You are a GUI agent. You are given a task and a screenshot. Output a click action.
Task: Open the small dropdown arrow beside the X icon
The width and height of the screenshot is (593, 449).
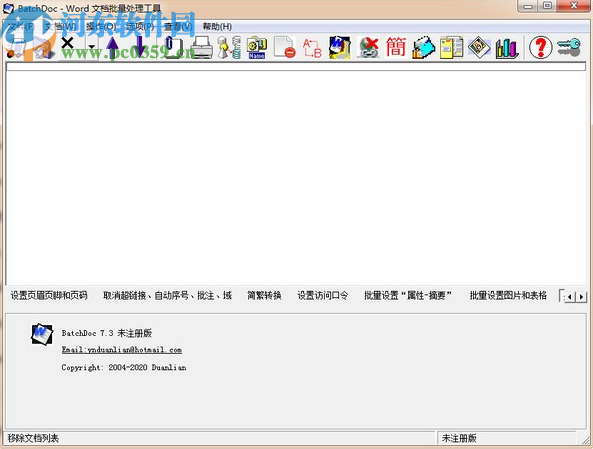[x=91, y=47]
